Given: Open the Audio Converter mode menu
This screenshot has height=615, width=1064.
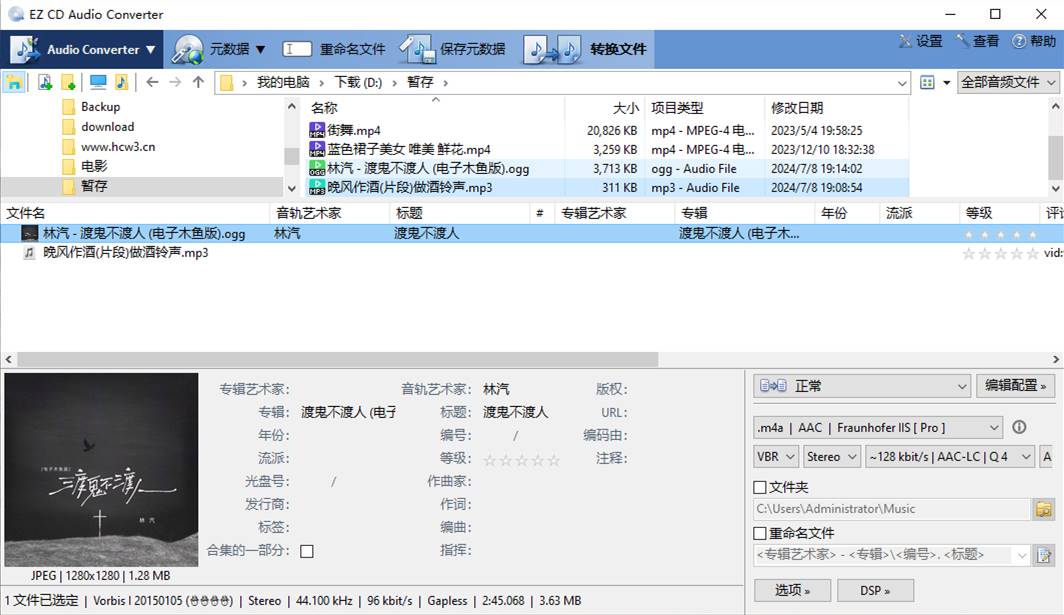Looking at the screenshot, I should tap(85, 49).
